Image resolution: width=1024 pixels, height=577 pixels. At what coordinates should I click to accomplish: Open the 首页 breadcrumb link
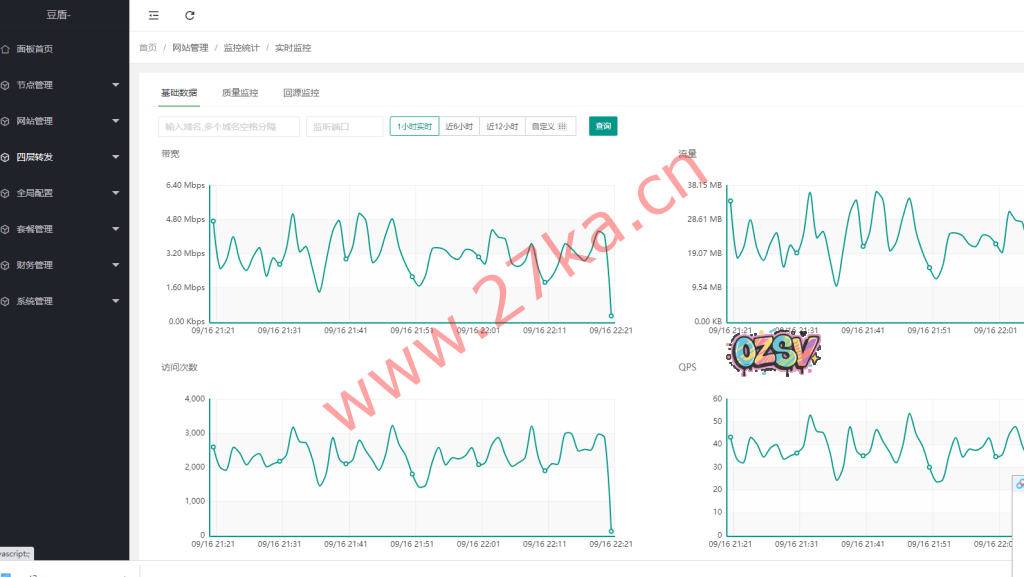148,48
